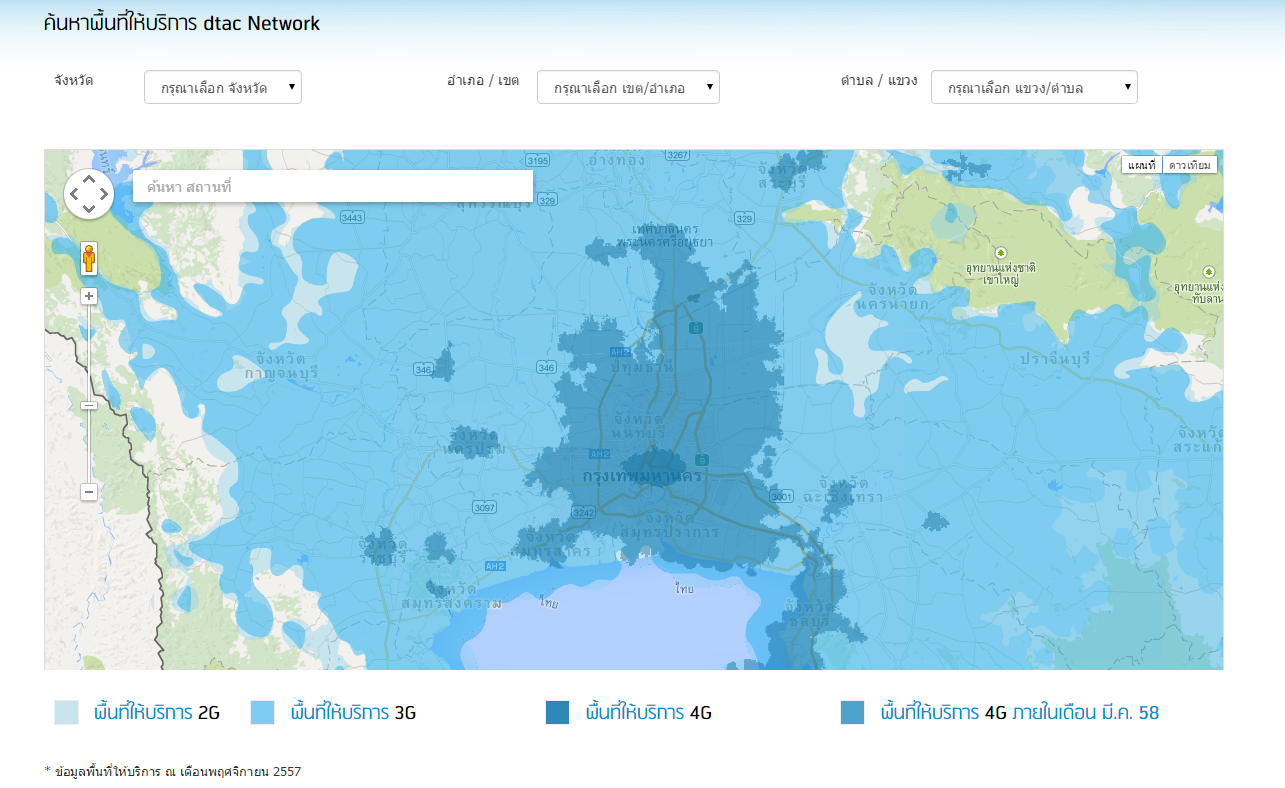The image size is (1285, 788).
Task: Zoom out with the minus button
Action: tap(89, 492)
